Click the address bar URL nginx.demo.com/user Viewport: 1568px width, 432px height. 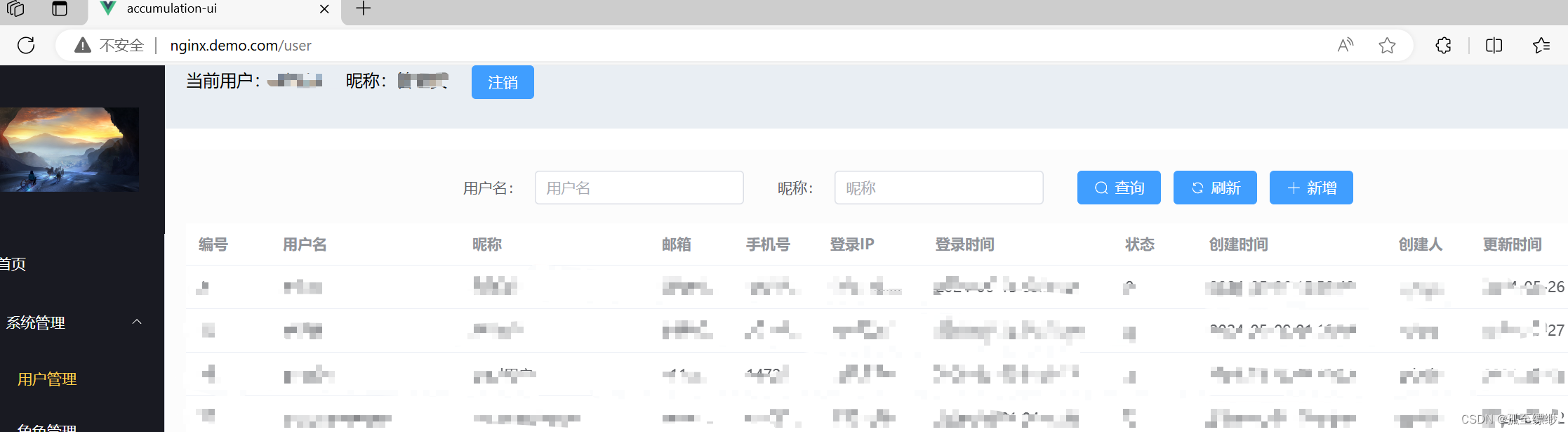click(241, 46)
